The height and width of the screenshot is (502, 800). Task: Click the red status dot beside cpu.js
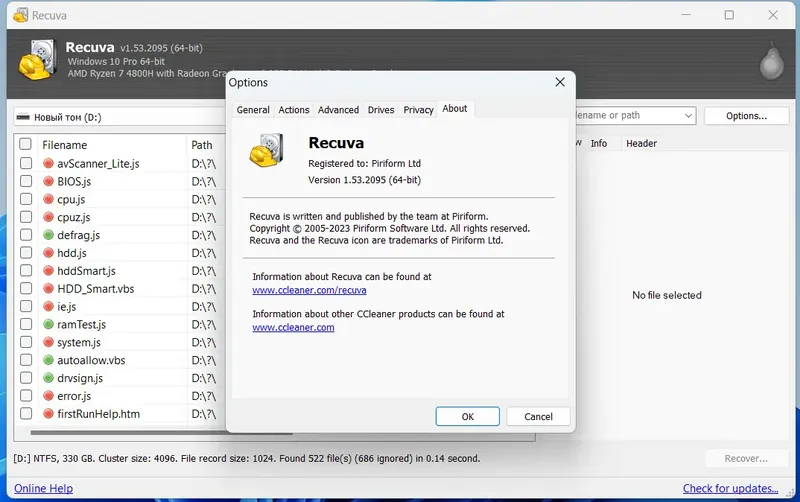point(48,199)
